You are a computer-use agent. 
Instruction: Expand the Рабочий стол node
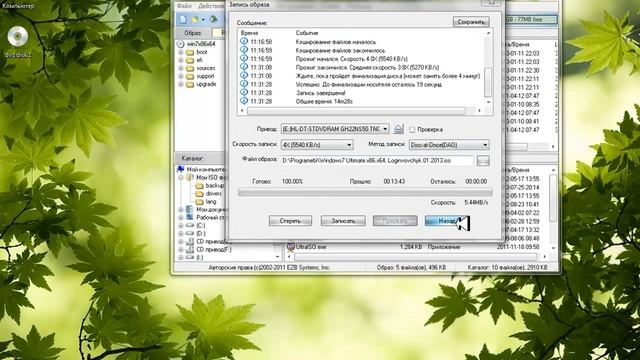(x=181, y=218)
